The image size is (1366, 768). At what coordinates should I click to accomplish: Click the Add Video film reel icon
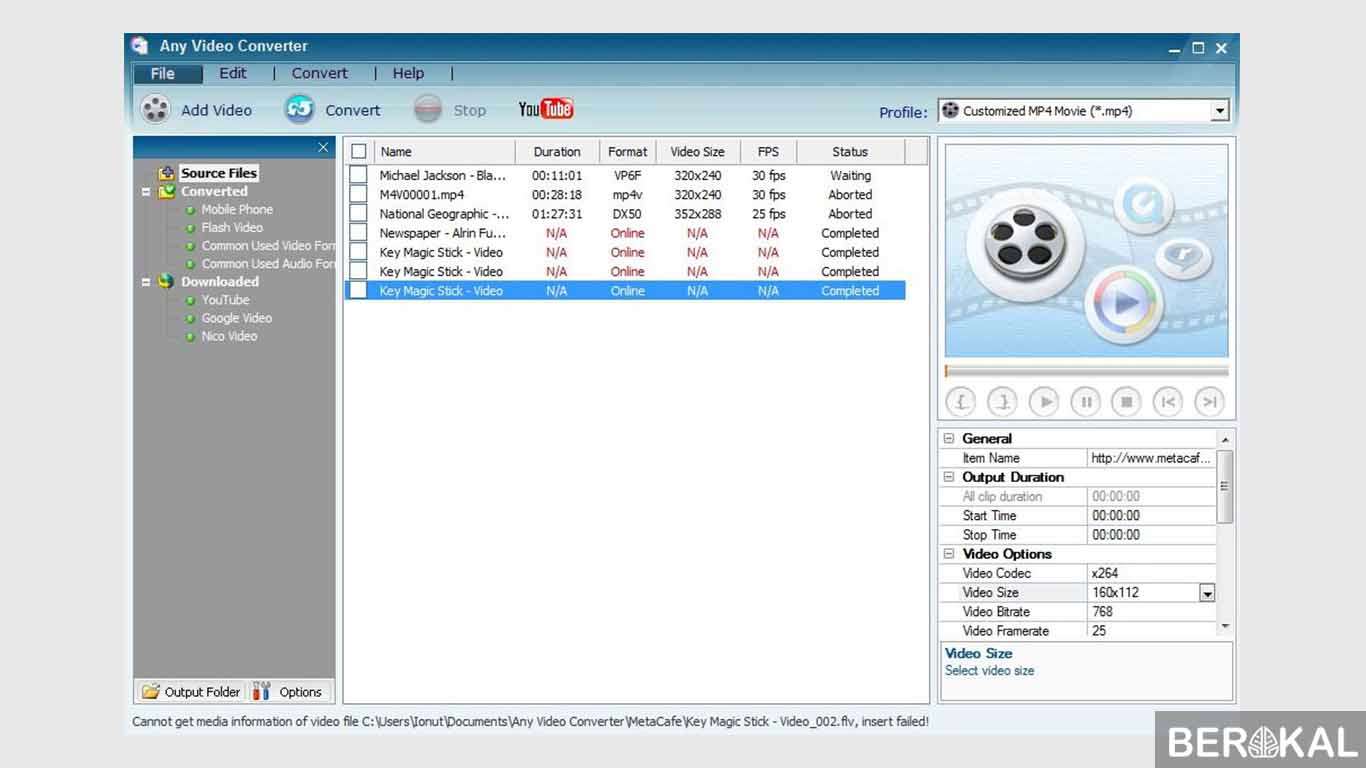click(155, 109)
